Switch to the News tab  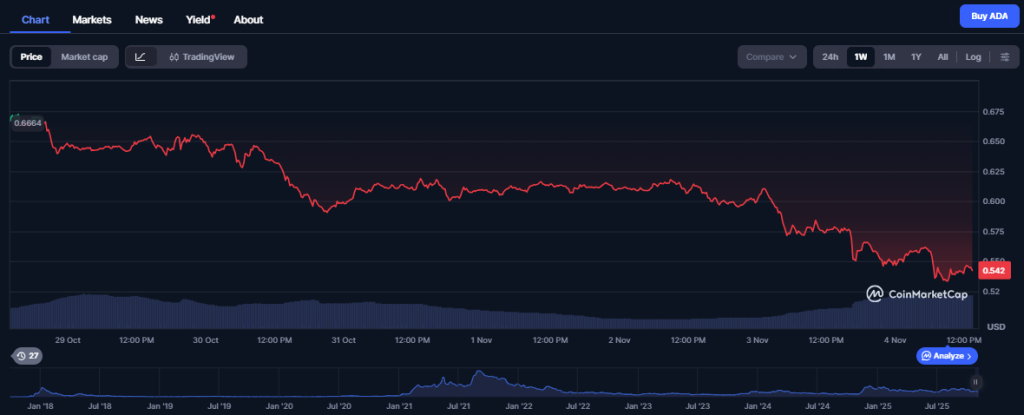click(x=149, y=19)
